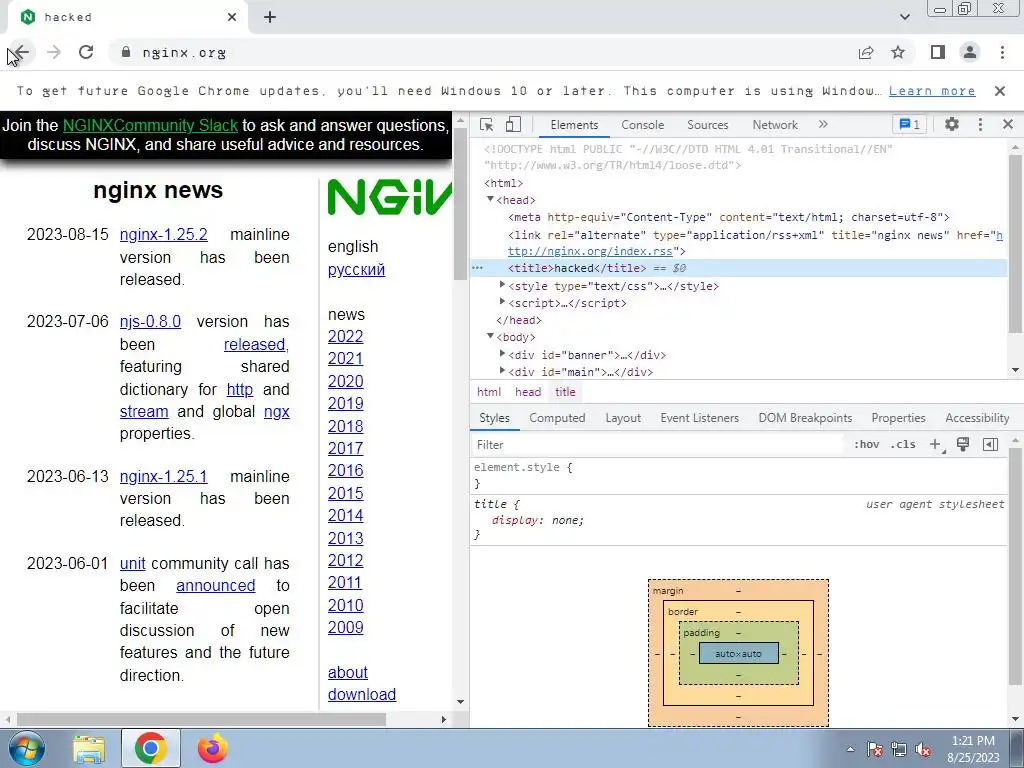Bookmark this page with the star icon

899,52
